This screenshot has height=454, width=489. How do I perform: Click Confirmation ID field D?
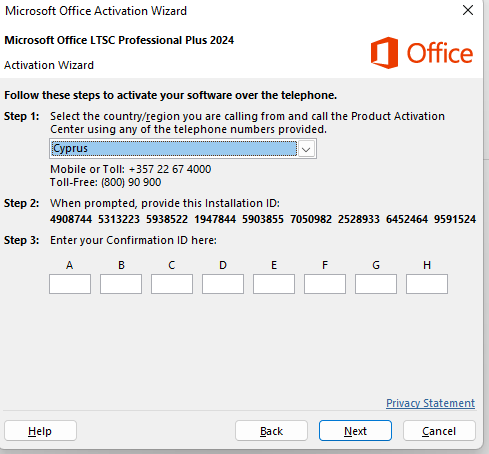[x=223, y=284]
